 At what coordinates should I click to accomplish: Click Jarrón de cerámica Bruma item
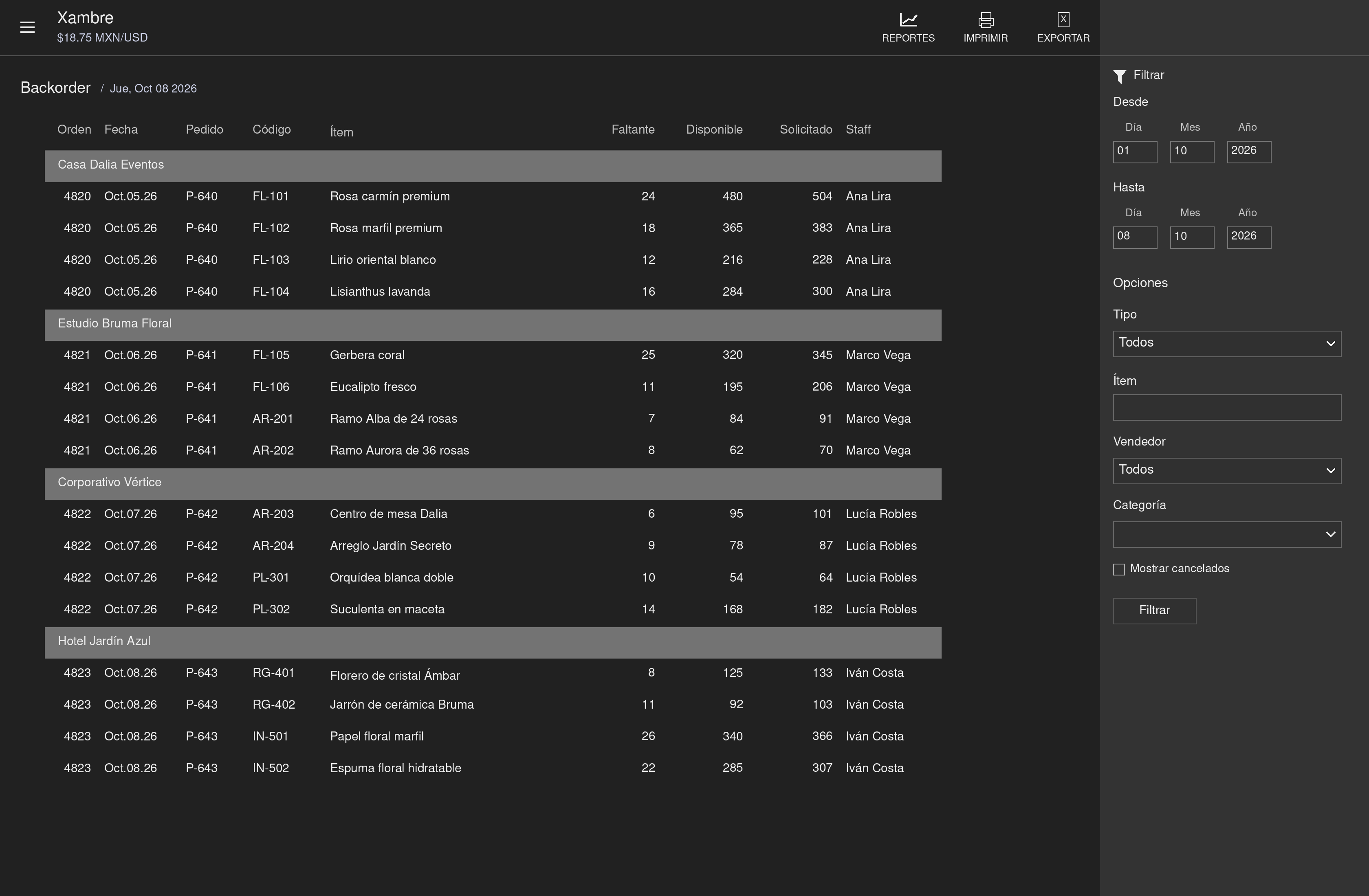401,705
